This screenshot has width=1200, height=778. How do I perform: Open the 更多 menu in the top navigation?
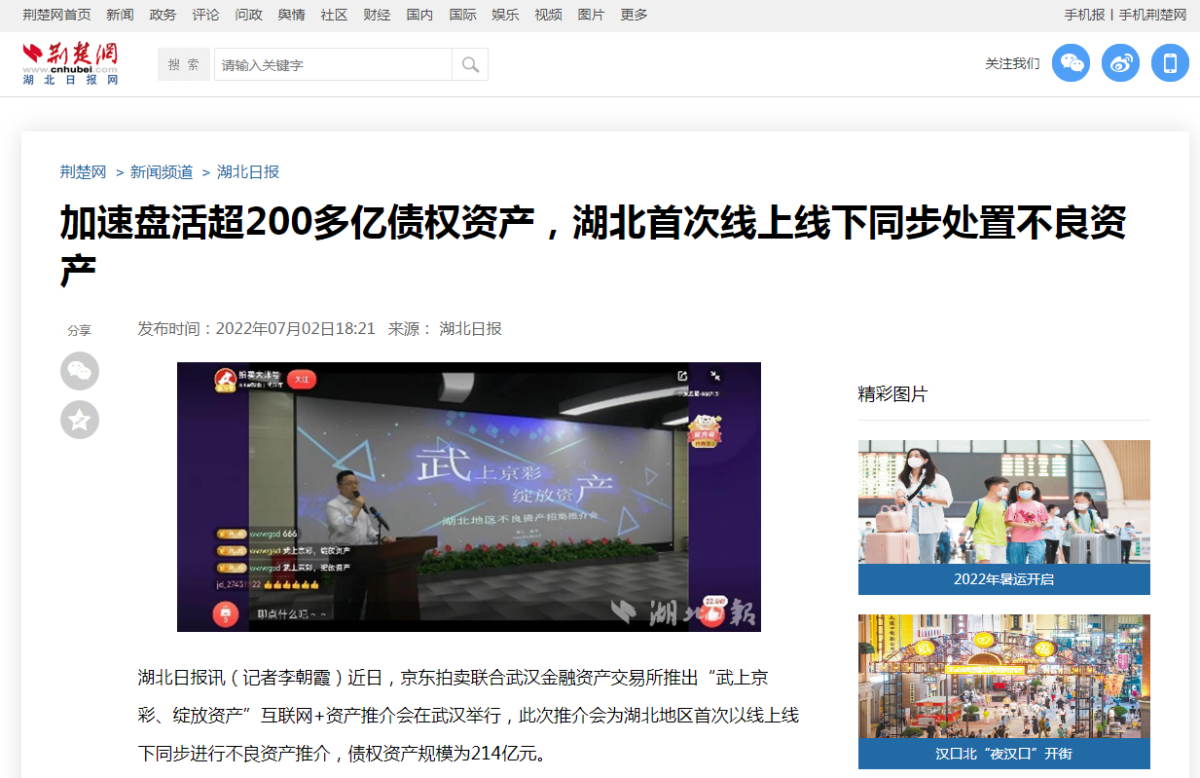click(634, 14)
